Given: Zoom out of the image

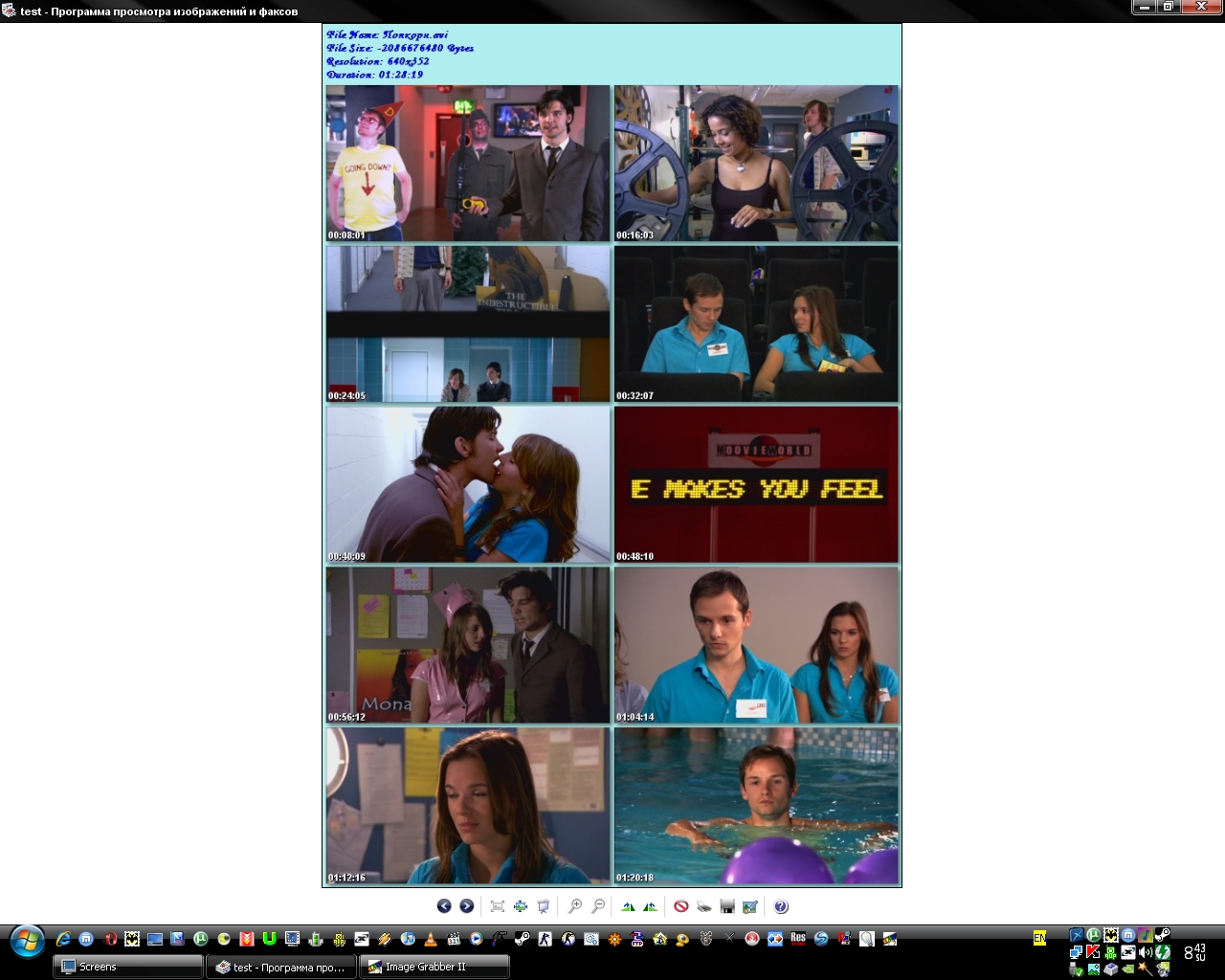Looking at the screenshot, I should [598, 906].
